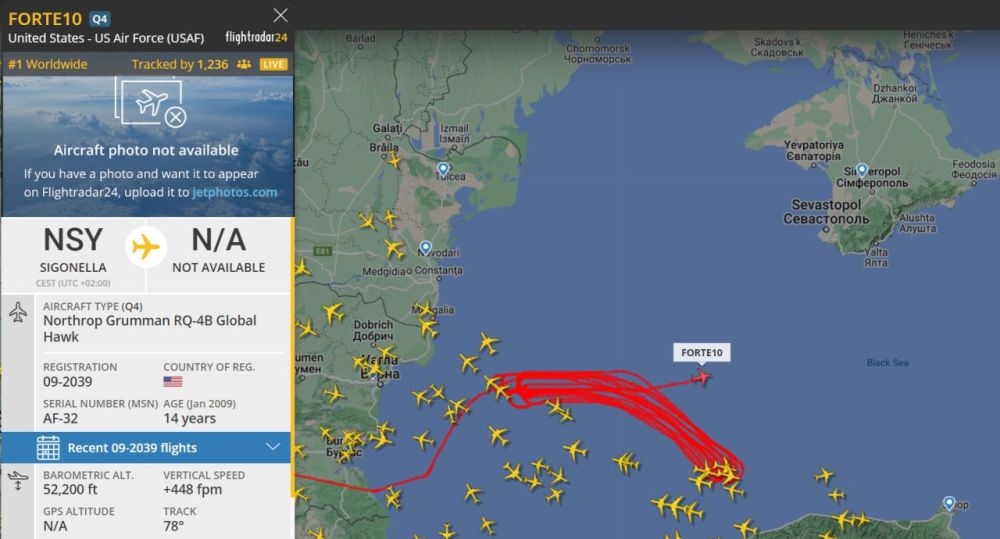
Task: Select the airport pin near Navodari
Action: tap(425, 247)
